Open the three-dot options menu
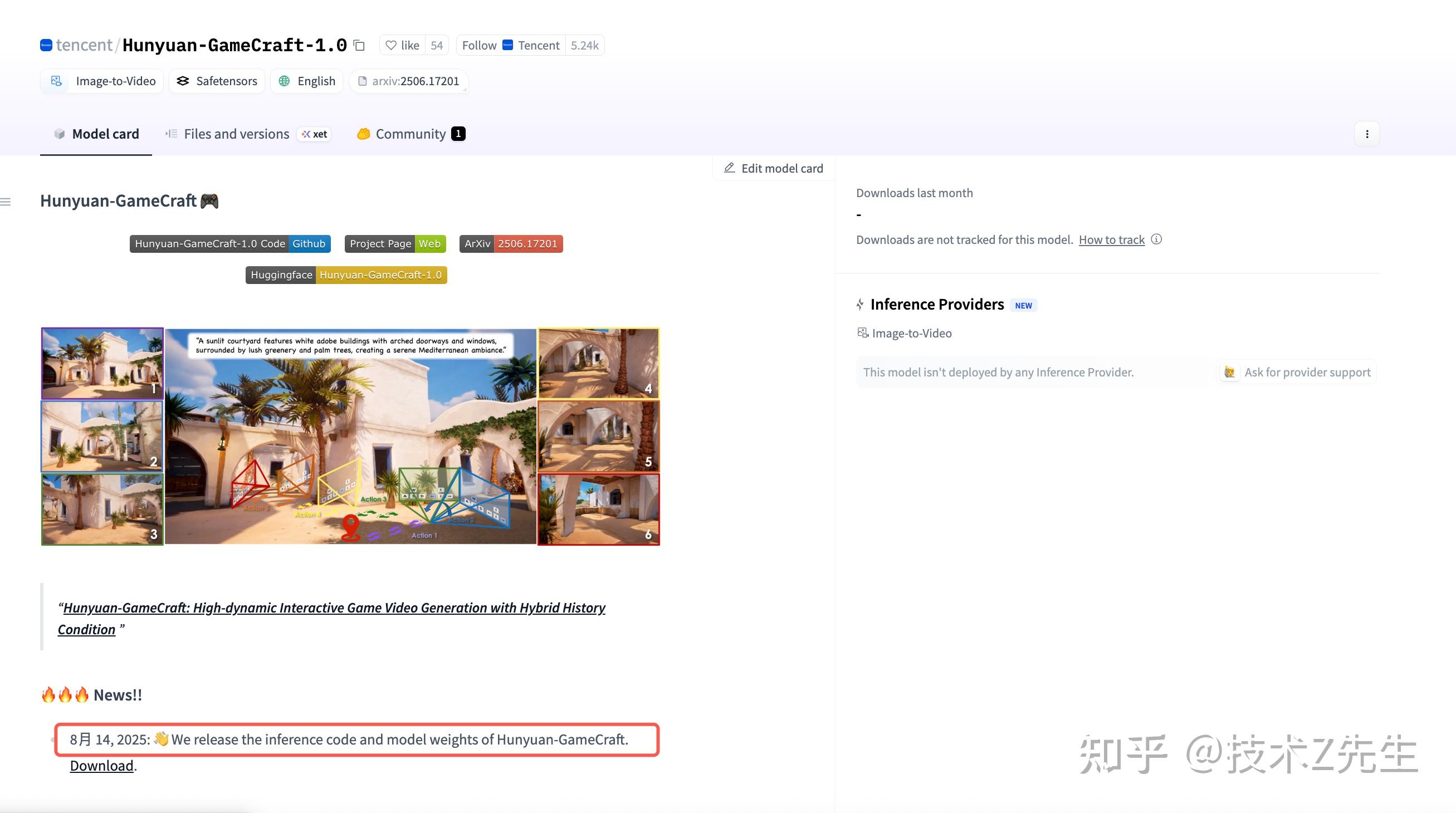This screenshot has height=813, width=1456. 1367,134
